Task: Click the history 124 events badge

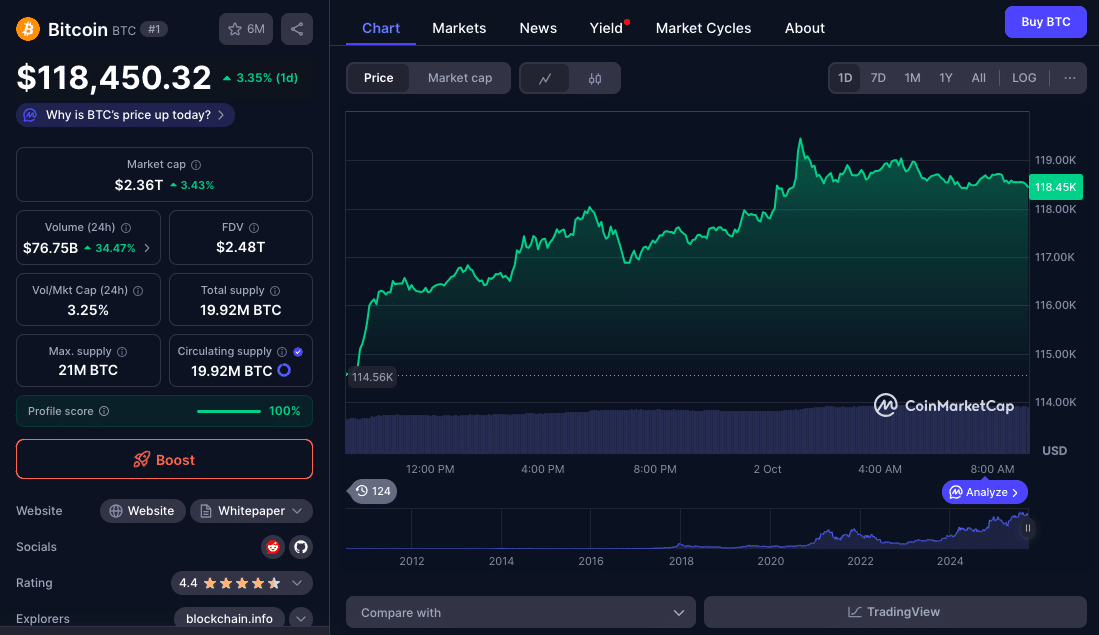Action: tap(373, 491)
